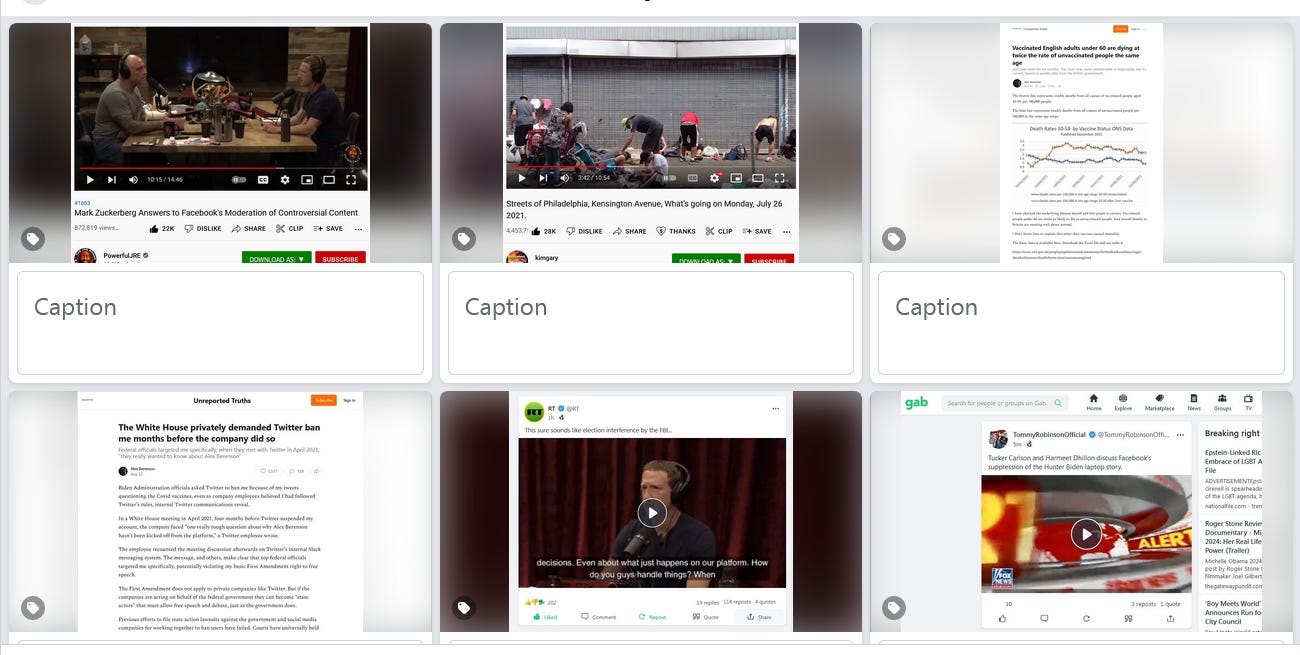
Task: Open tag options on the Mark Zuckerberg video image
Action: 33,239
